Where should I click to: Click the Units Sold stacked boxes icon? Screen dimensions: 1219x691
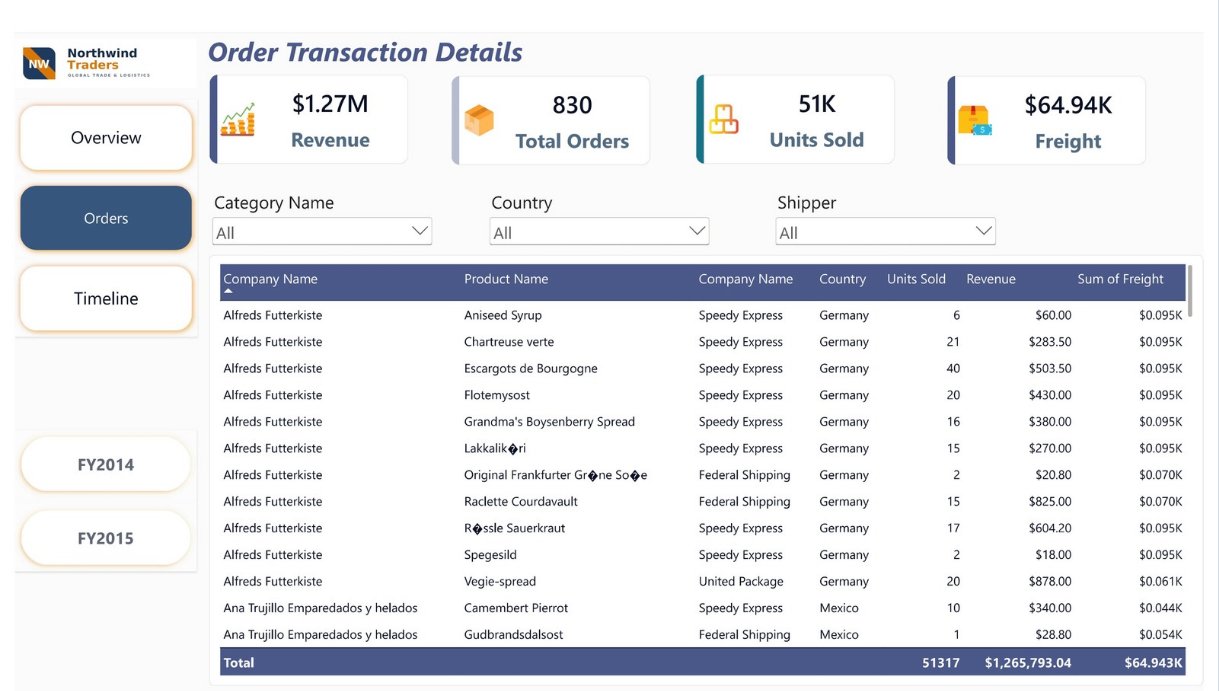coord(724,120)
